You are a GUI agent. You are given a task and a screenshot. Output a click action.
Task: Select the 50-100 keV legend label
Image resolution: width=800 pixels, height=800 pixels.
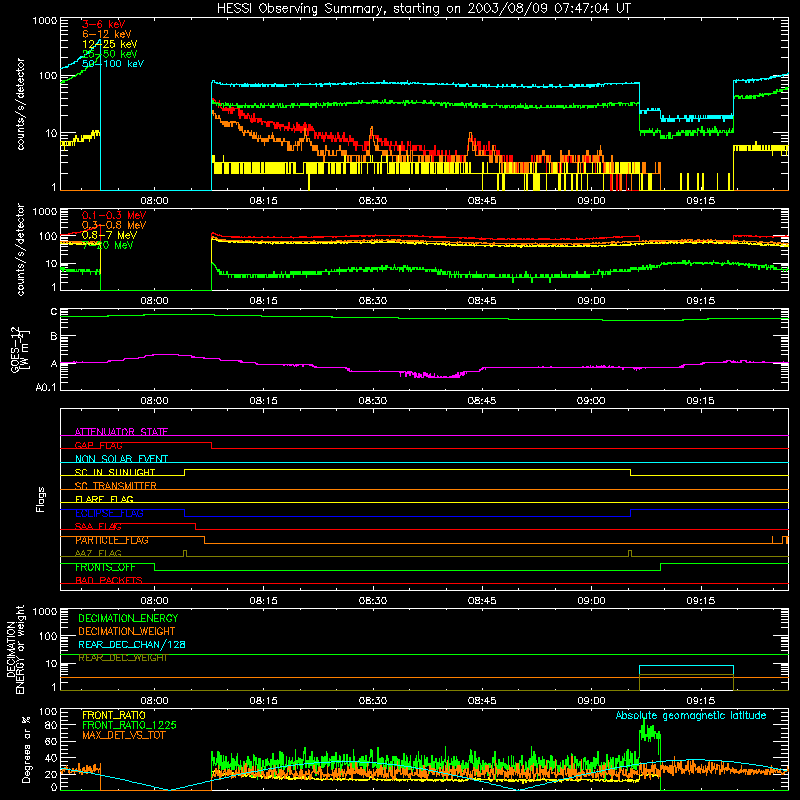(x=113, y=64)
